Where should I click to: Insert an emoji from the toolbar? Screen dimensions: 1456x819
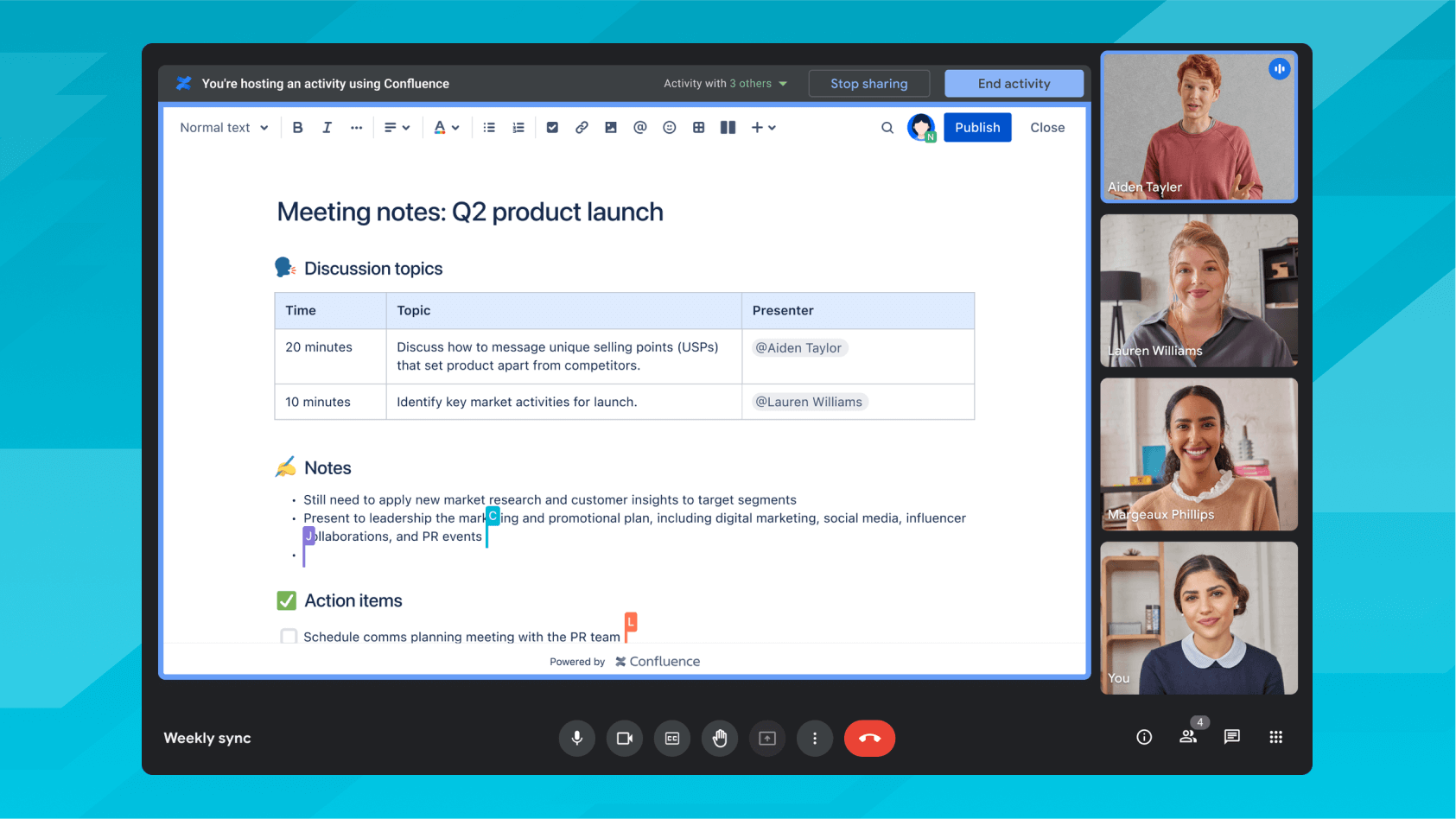[x=669, y=128]
